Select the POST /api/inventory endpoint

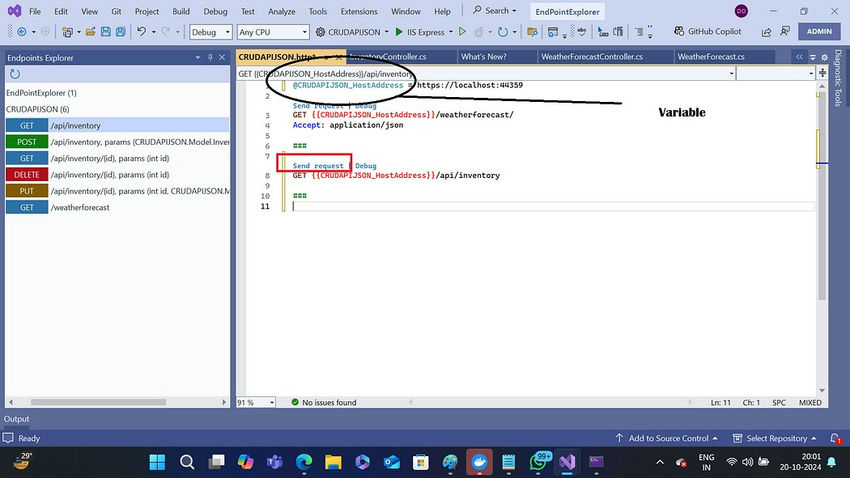coord(117,142)
